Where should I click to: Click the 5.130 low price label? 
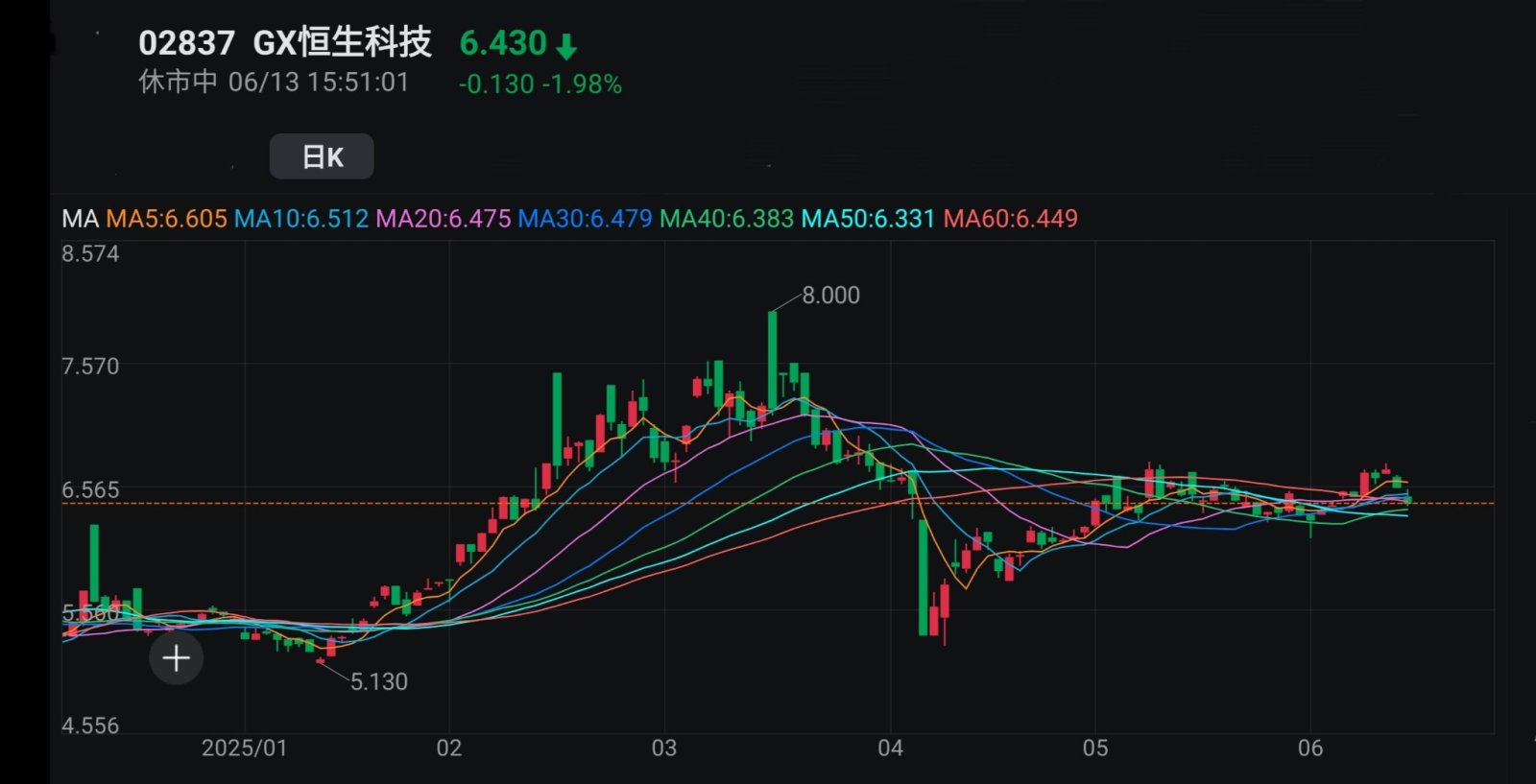pyautogui.click(x=379, y=682)
